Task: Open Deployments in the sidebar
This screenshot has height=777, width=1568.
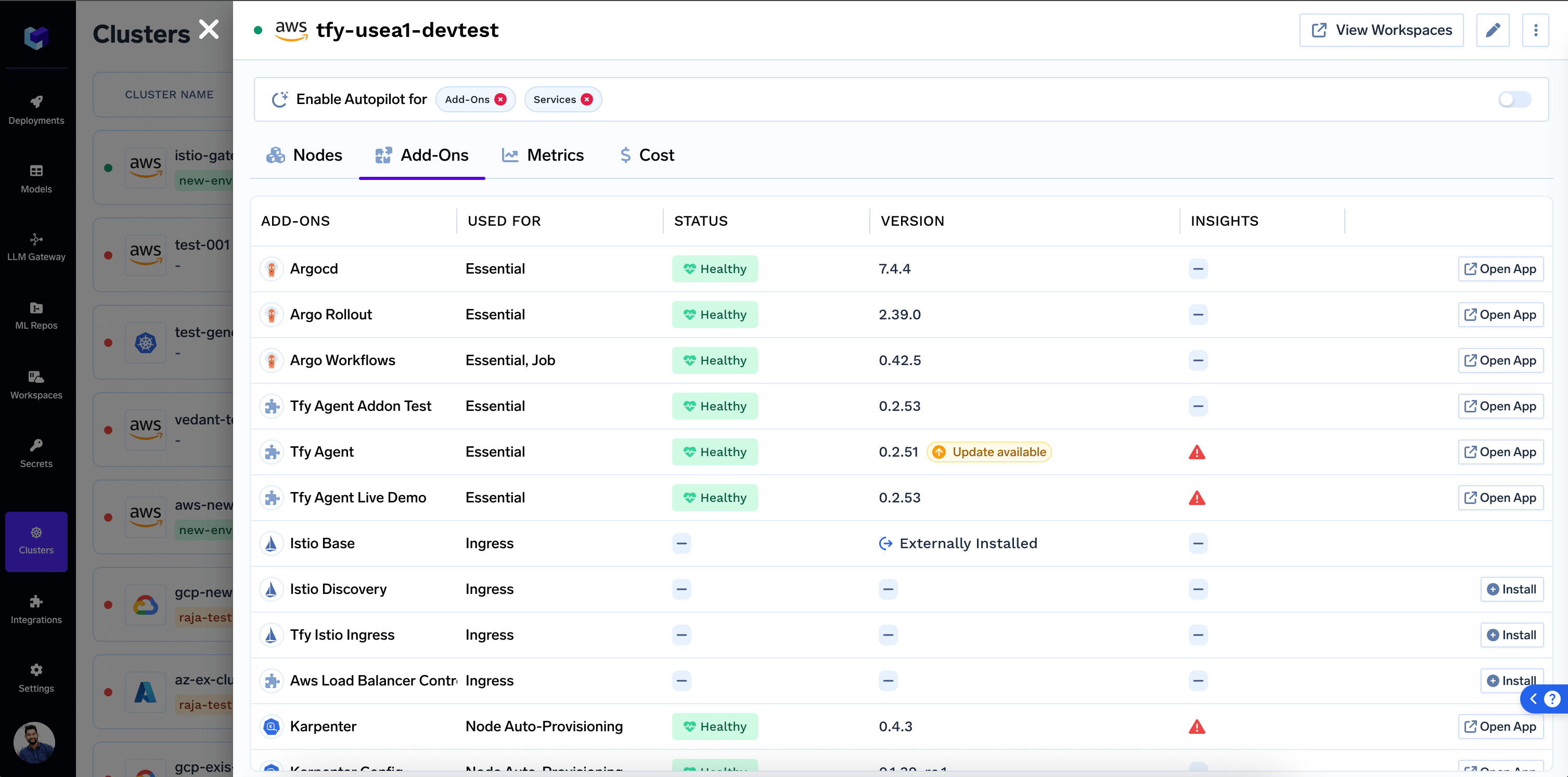Action: click(36, 110)
